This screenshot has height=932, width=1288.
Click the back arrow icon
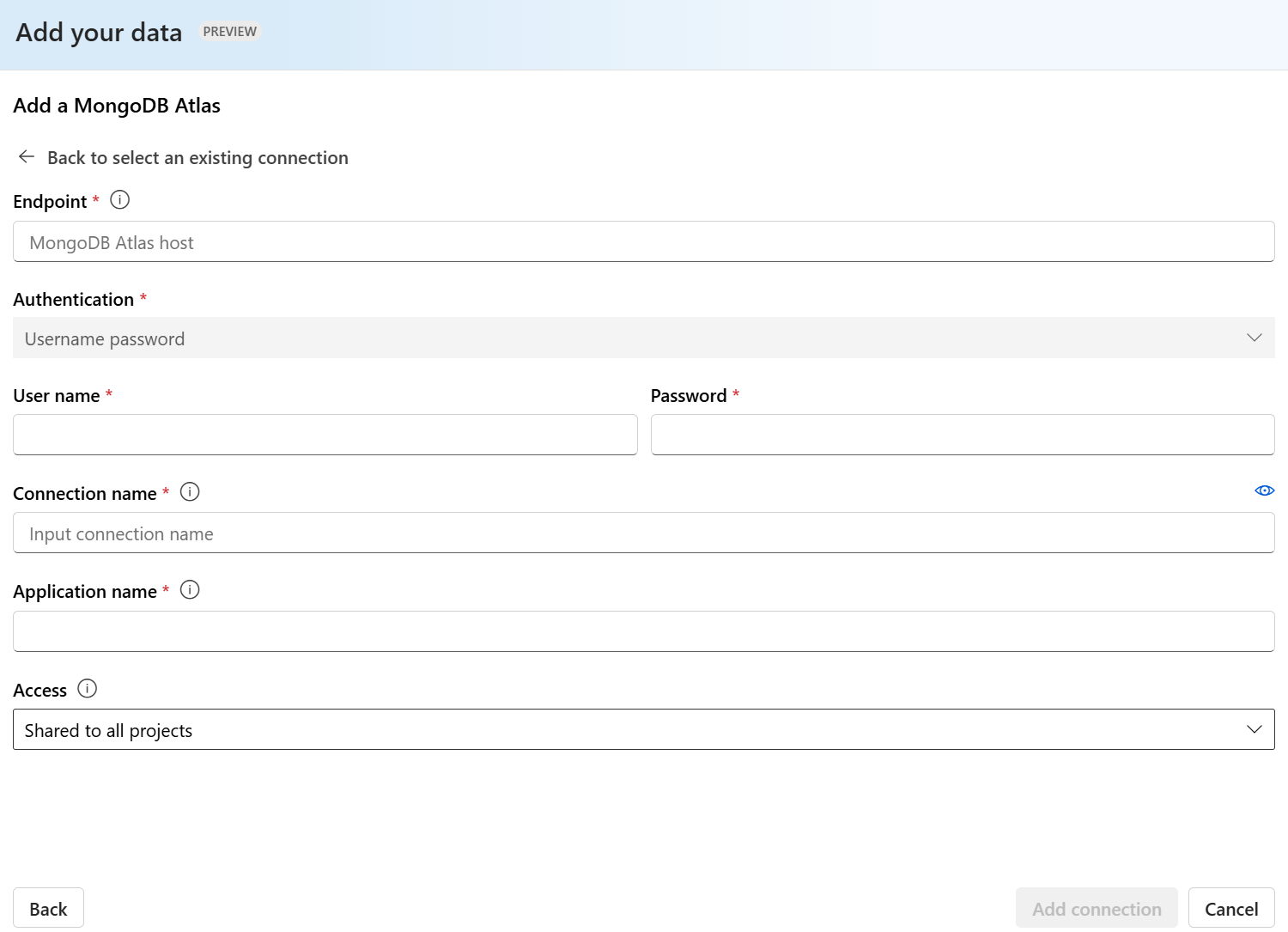pos(27,157)
